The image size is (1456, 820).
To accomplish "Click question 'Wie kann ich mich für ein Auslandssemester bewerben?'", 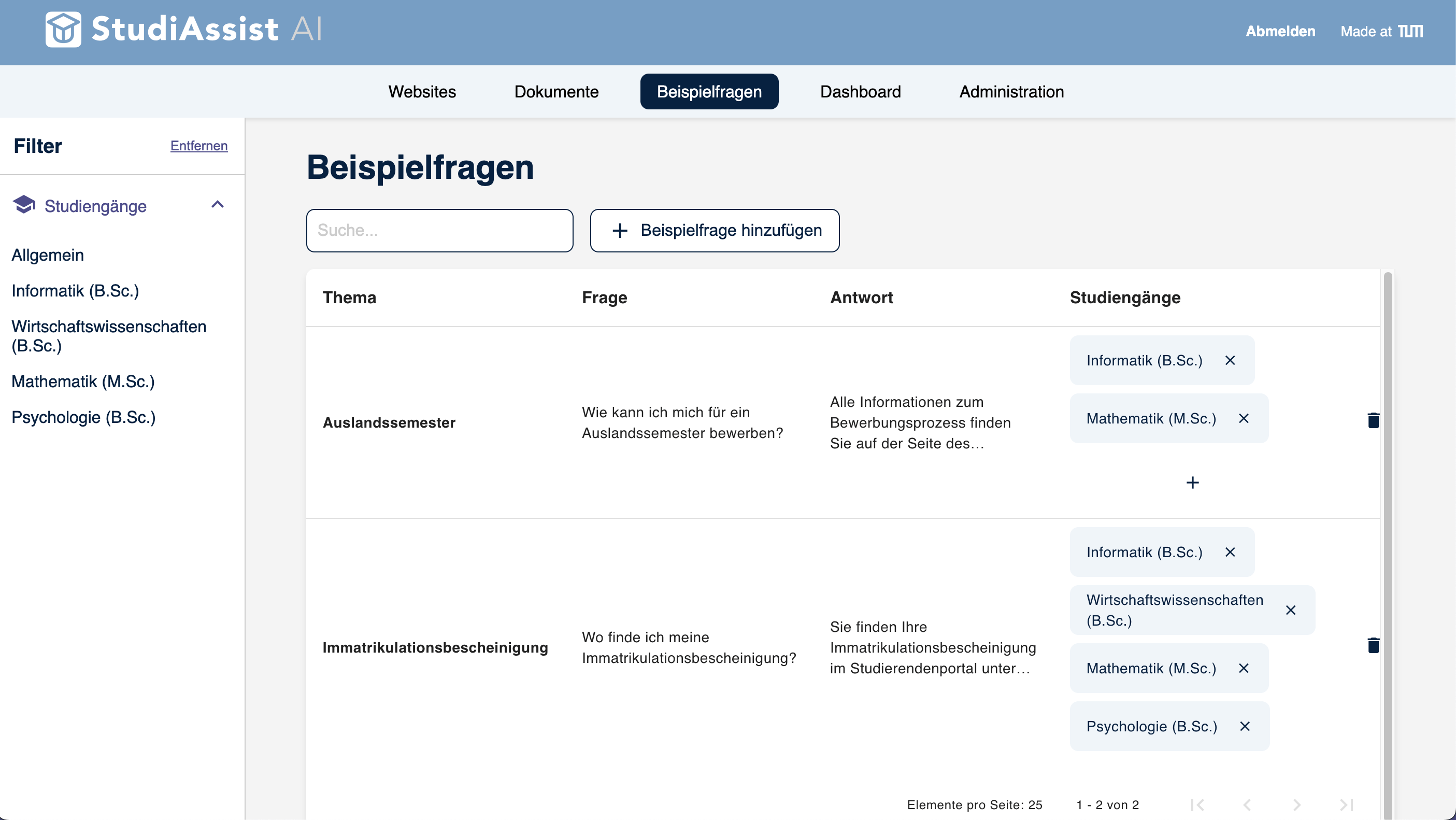I will click(x=682, y=422).
